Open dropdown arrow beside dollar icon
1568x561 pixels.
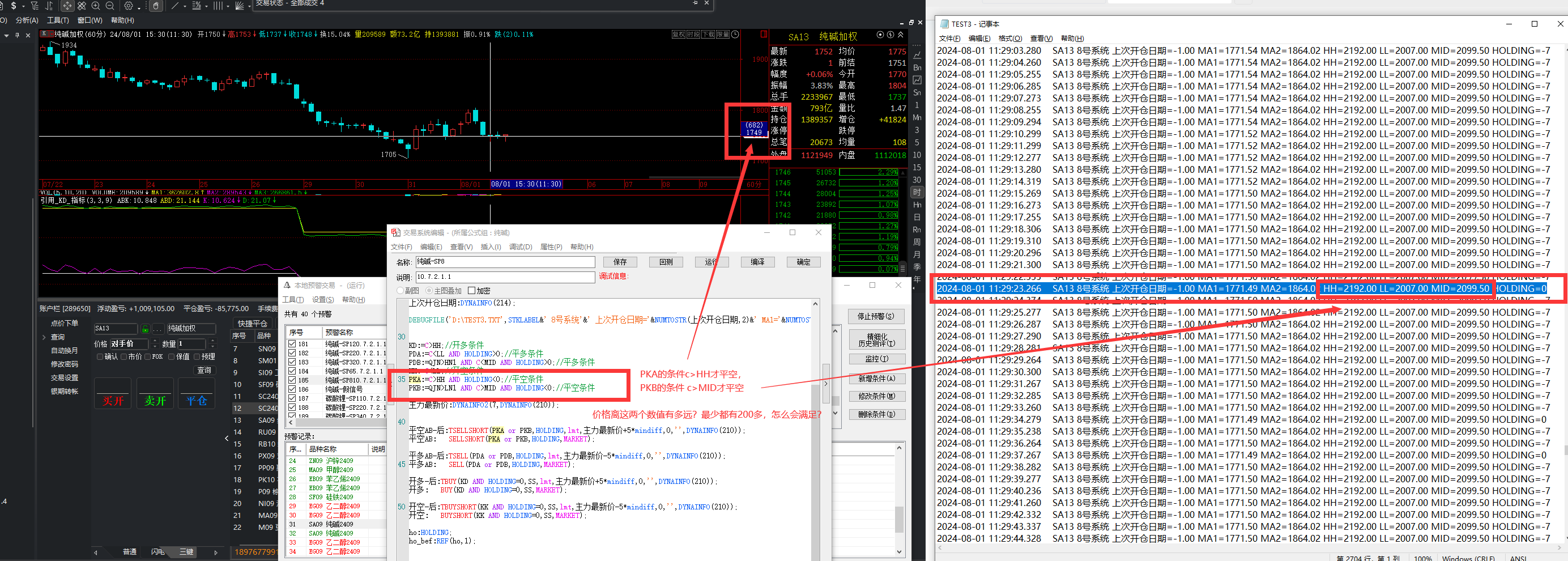[x=23, y=6]
